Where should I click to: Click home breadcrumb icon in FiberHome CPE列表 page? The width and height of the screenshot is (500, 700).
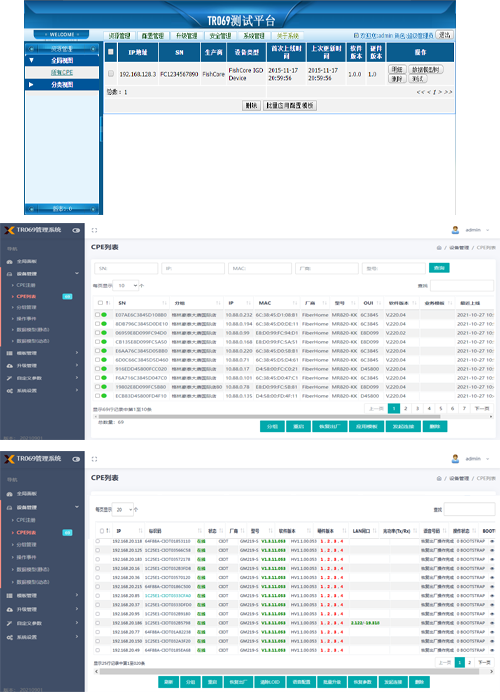click(x=439, y=247)
